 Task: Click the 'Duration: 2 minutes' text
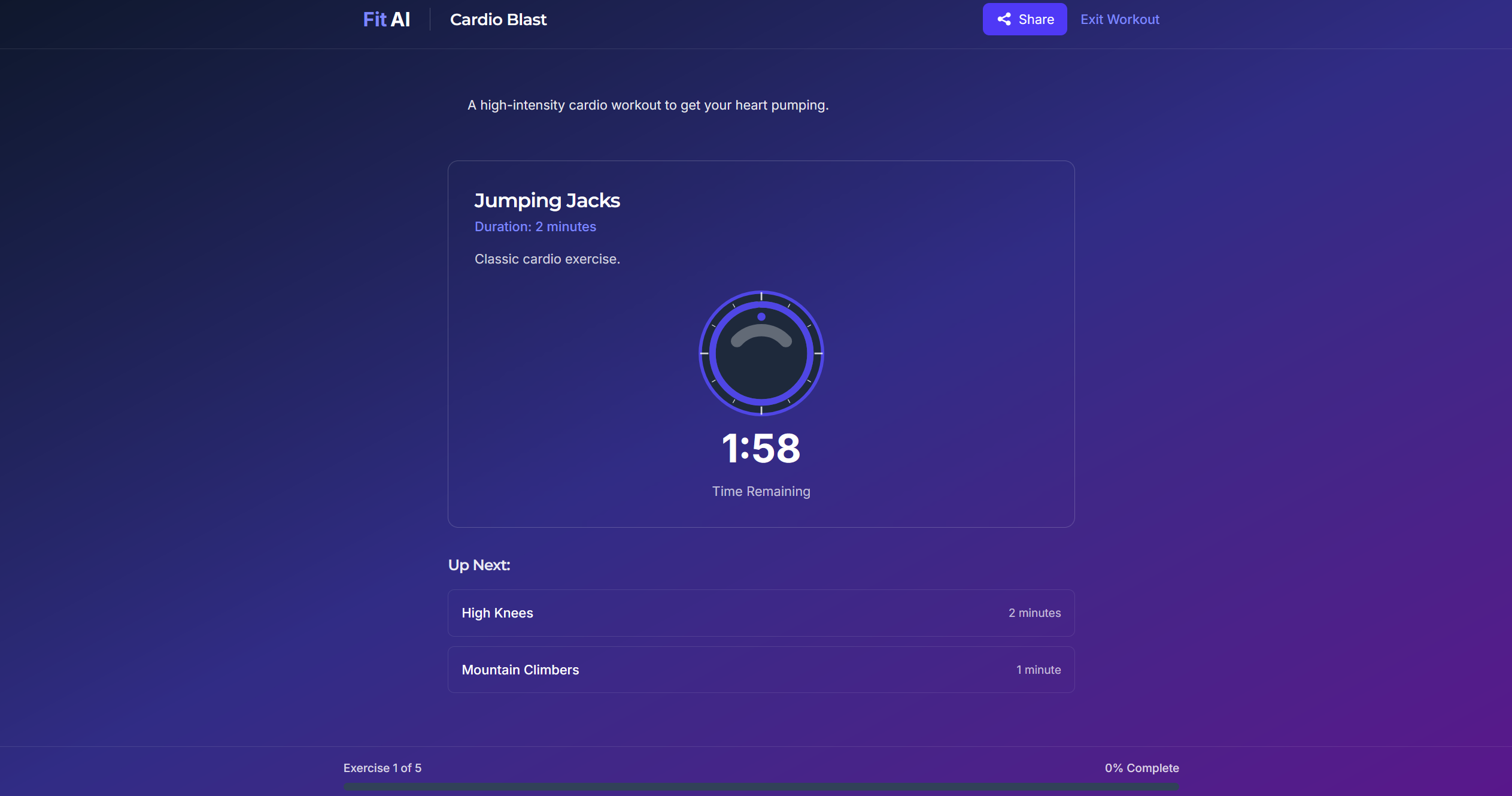click(535, 227)
